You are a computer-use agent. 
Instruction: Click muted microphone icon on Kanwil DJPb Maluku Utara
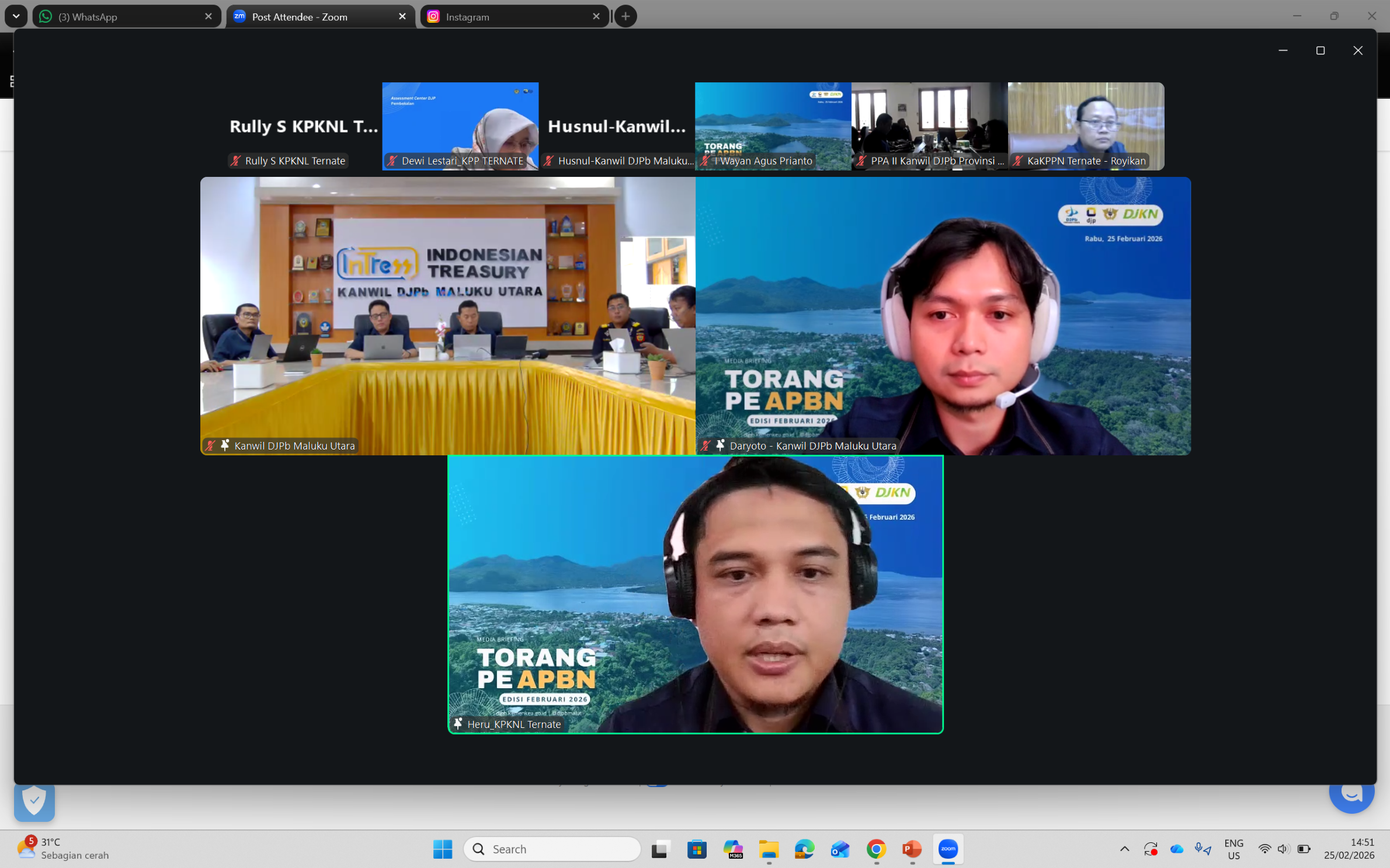coord(211,445)
